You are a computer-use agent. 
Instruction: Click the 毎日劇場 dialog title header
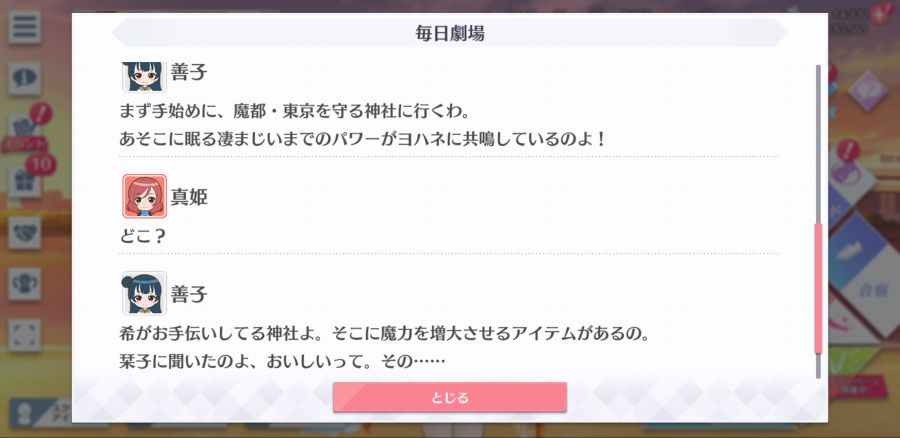click(449, 33)
